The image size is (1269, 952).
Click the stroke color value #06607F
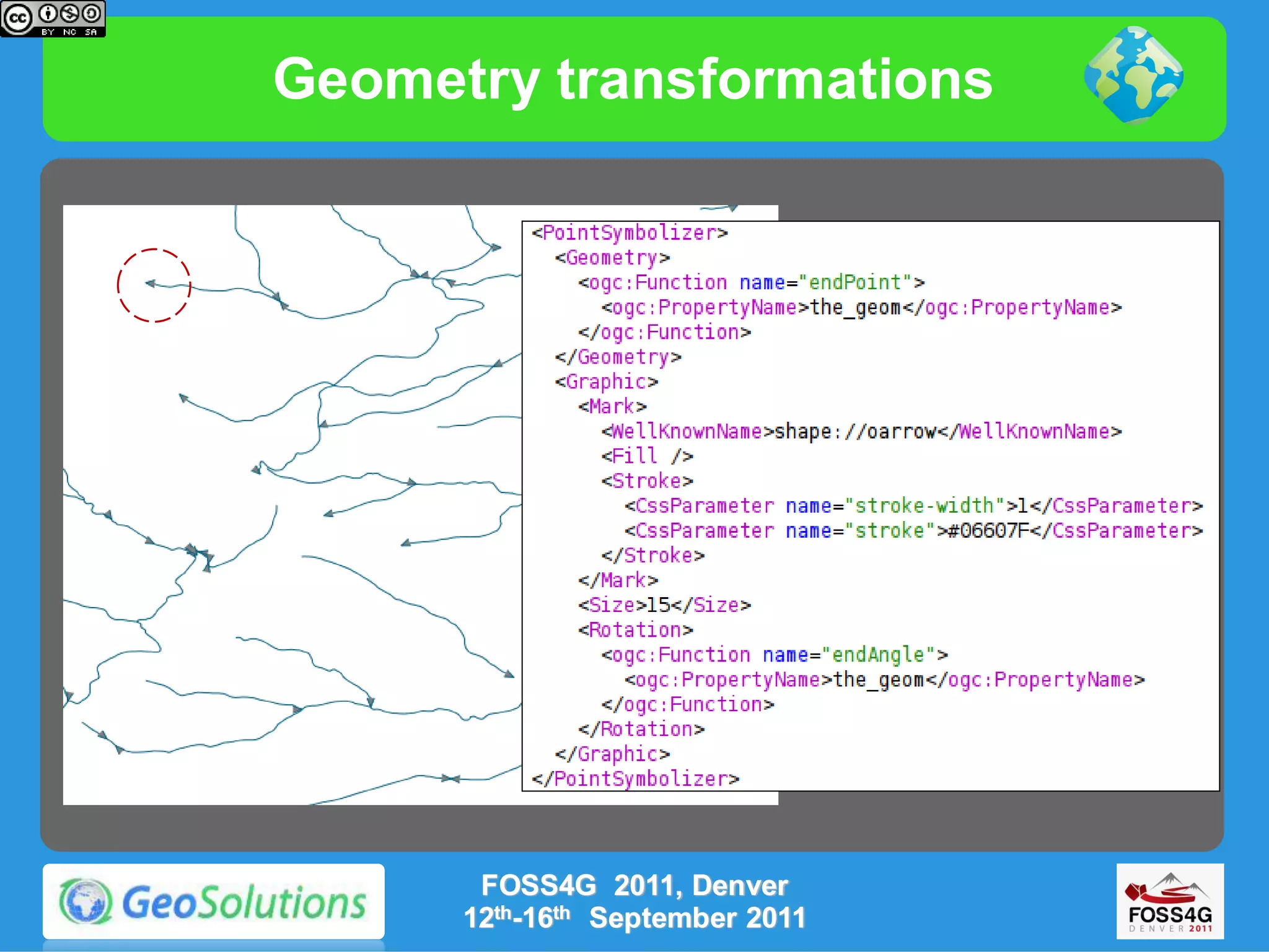point(989,531)
